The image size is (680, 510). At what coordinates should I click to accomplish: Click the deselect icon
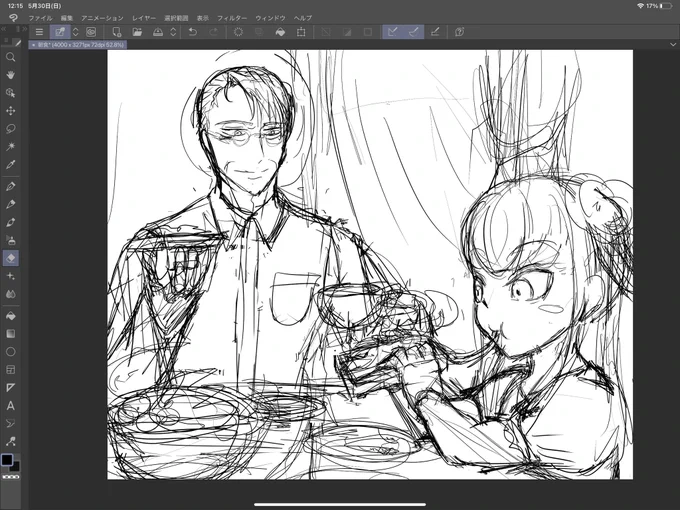[x=326, y=32]
